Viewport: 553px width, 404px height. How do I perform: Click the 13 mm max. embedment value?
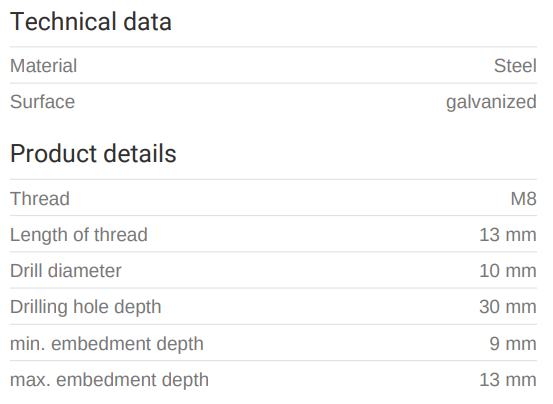(508, 380)
